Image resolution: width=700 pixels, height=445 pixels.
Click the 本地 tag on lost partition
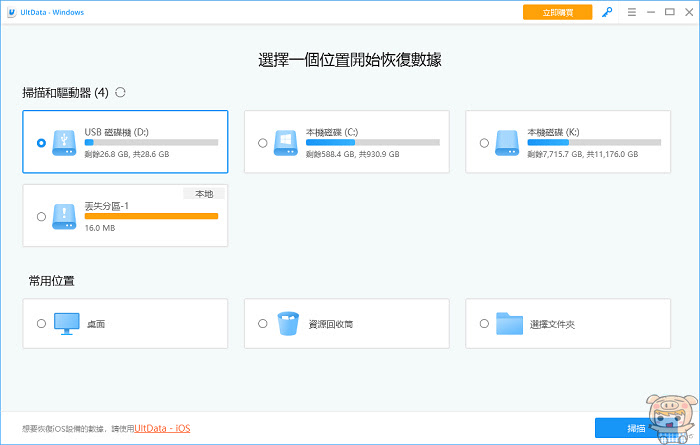(204, 194)
